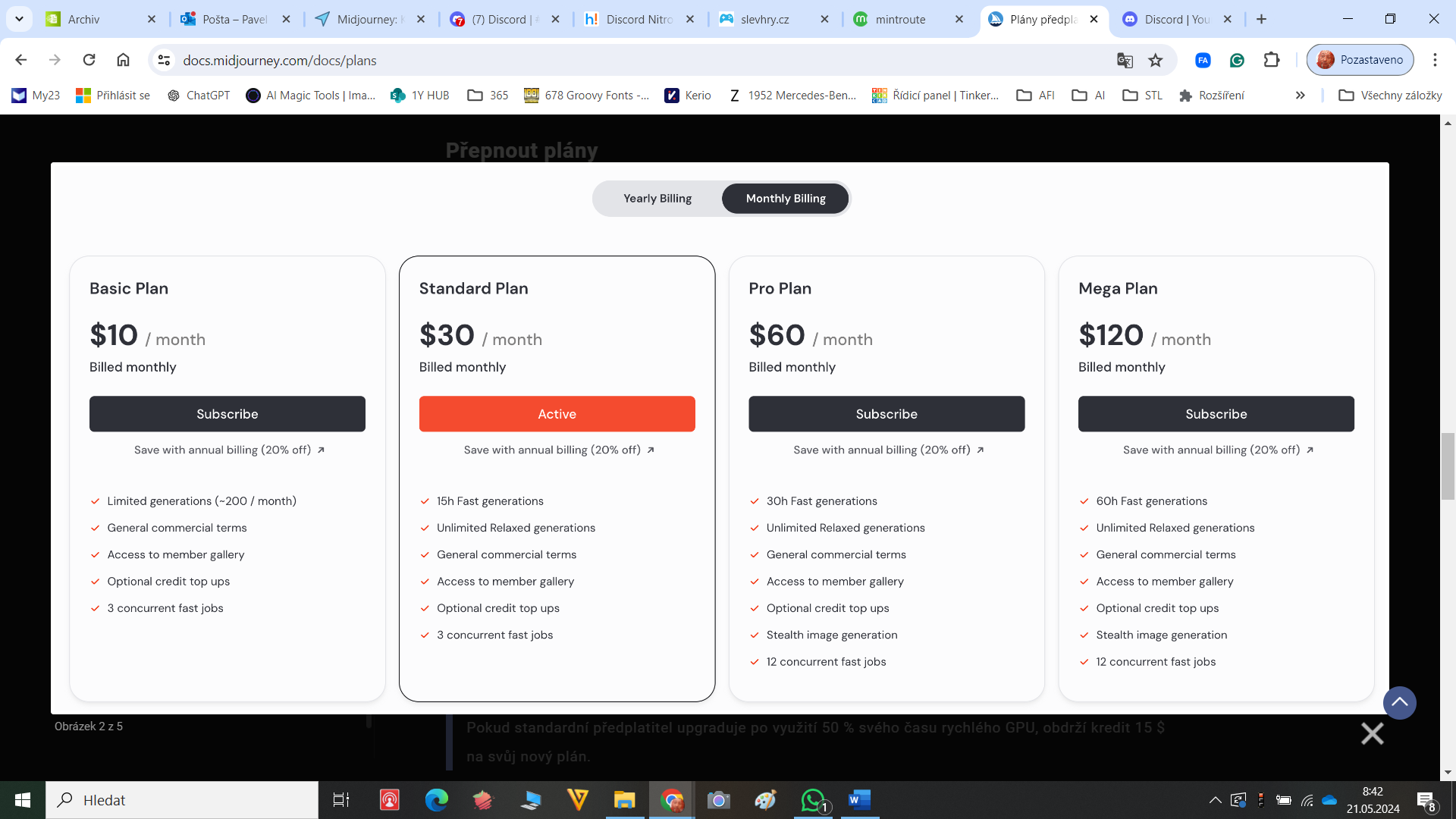1456x819 pixels.
Task: Open Chrome three-dot menu
Action: click(1435, 60)
